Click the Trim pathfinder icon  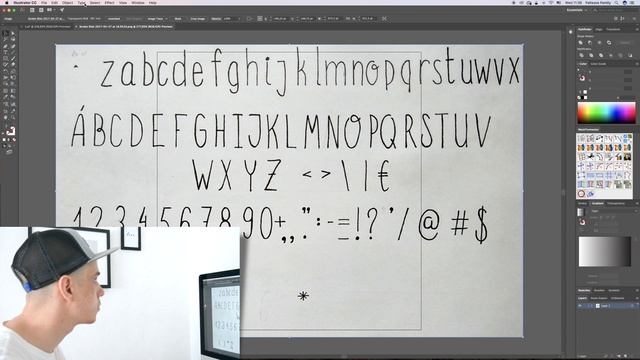click(591, 55)
